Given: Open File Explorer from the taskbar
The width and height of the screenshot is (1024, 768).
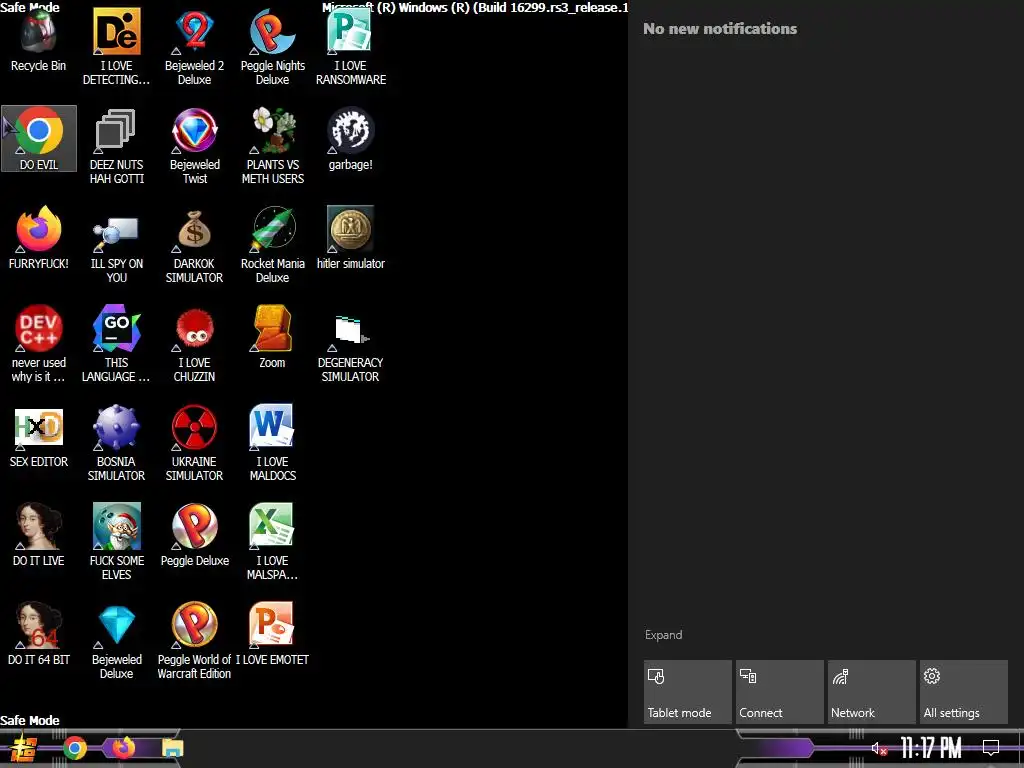Looking at the screenshot, I should [x=172, y=748].
